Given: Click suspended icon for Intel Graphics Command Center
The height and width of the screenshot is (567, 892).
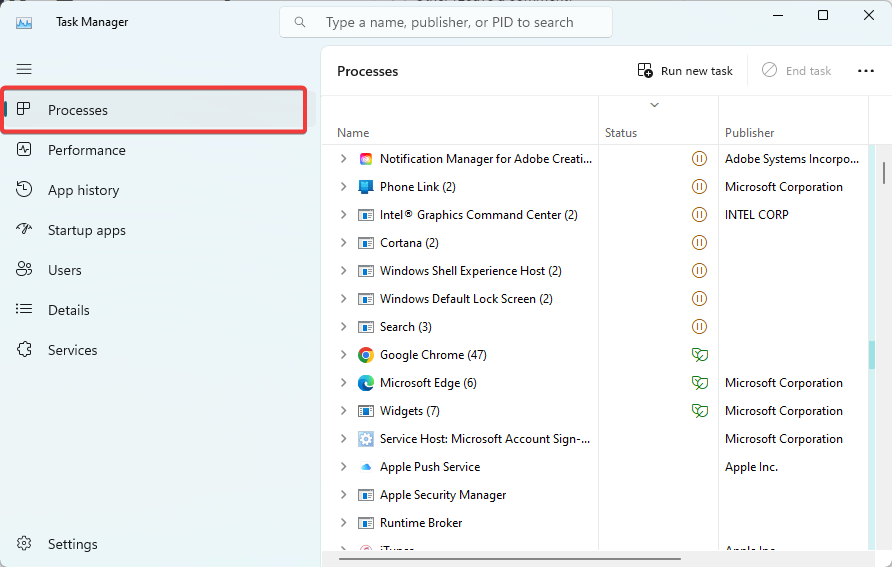Looking at the screenshot, I should pos(699,214).
